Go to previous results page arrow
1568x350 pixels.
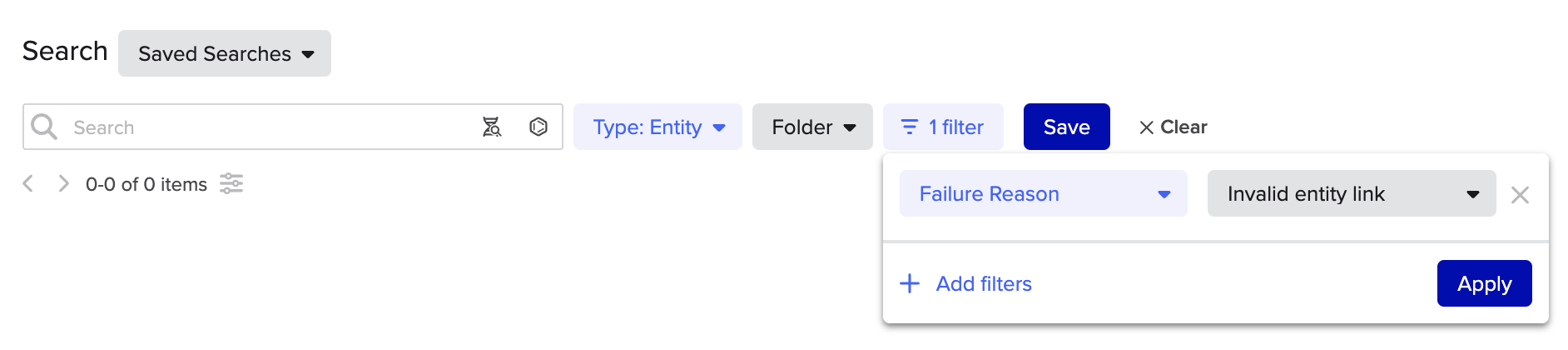(x=28, y=183)
